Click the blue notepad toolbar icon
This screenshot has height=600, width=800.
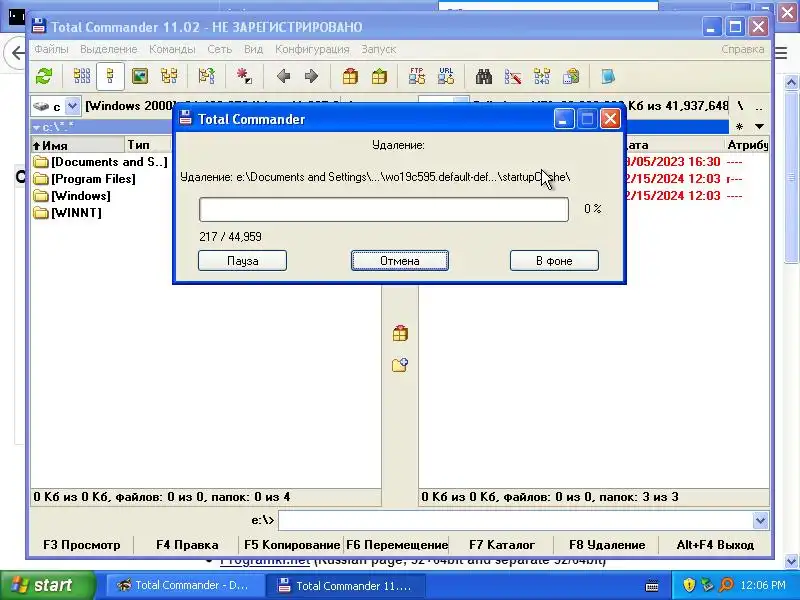coord(608,77)
